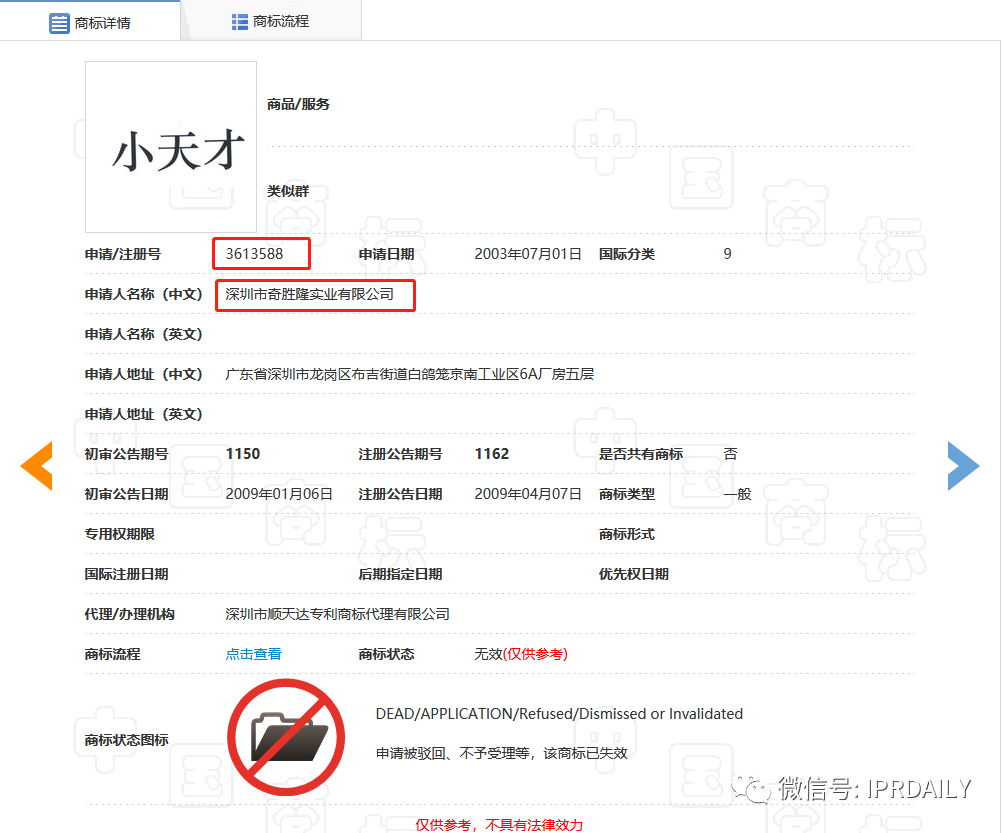Select registration number 3613588
The height and width of the screenshot is (833, 1003).
(x=254, y=253)
